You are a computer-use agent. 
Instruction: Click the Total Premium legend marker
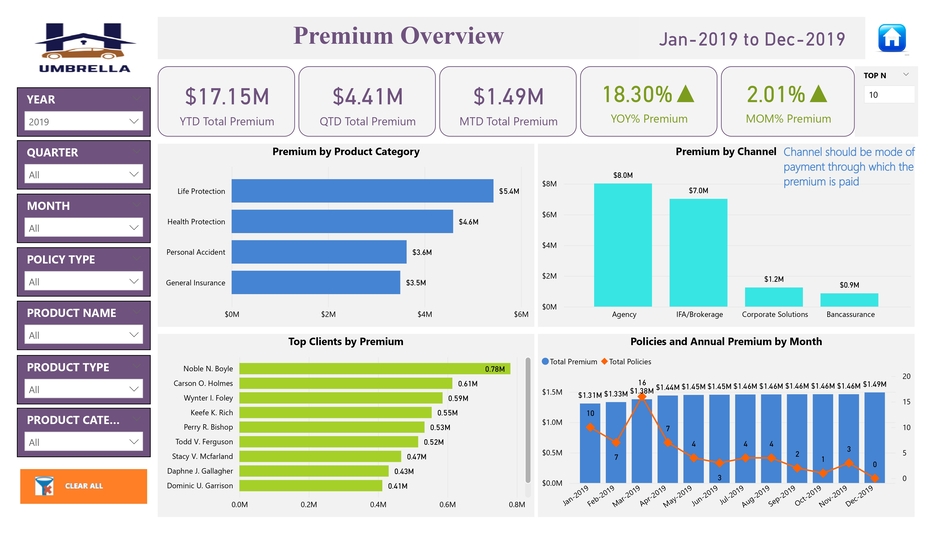point(545,361)
